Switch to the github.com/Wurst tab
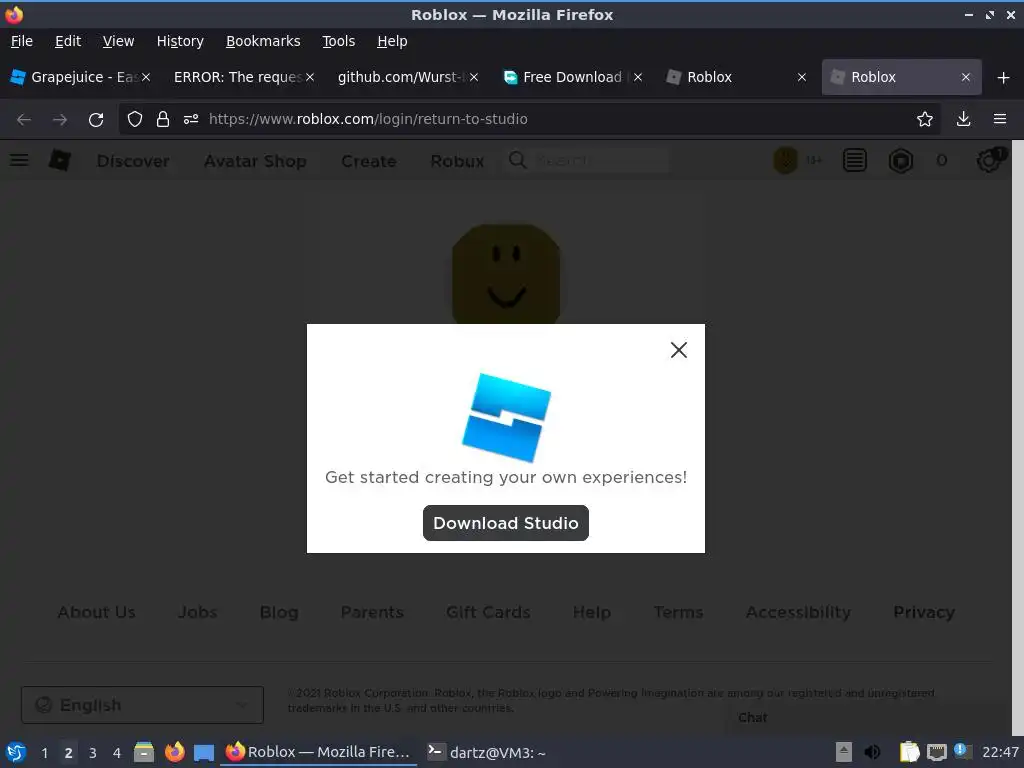 coord(400,77)
